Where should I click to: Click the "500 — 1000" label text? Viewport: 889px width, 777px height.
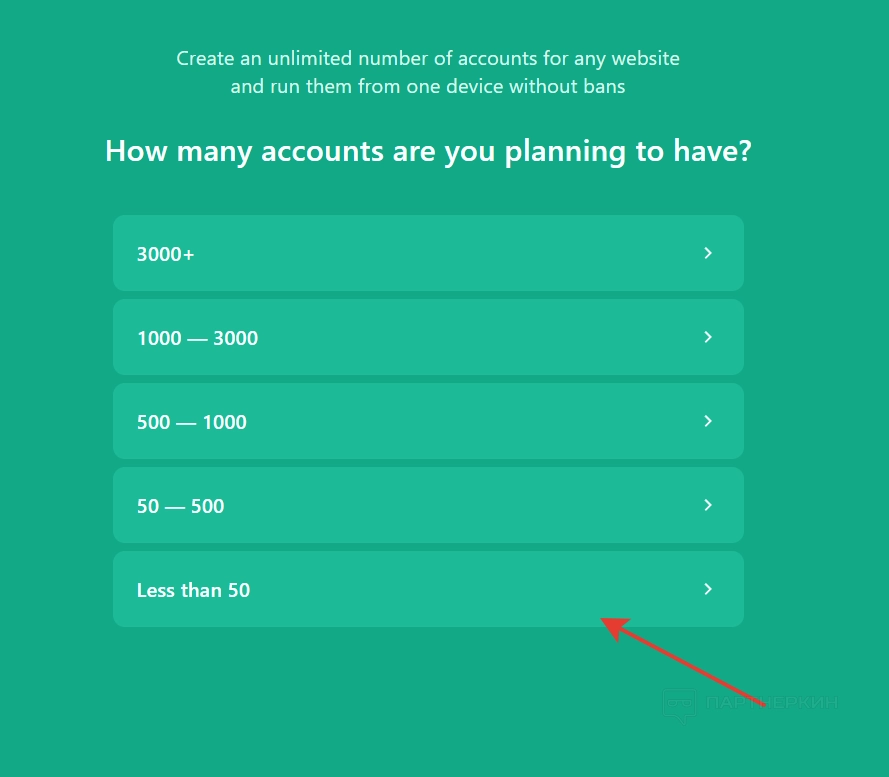(x=192, y=422)
